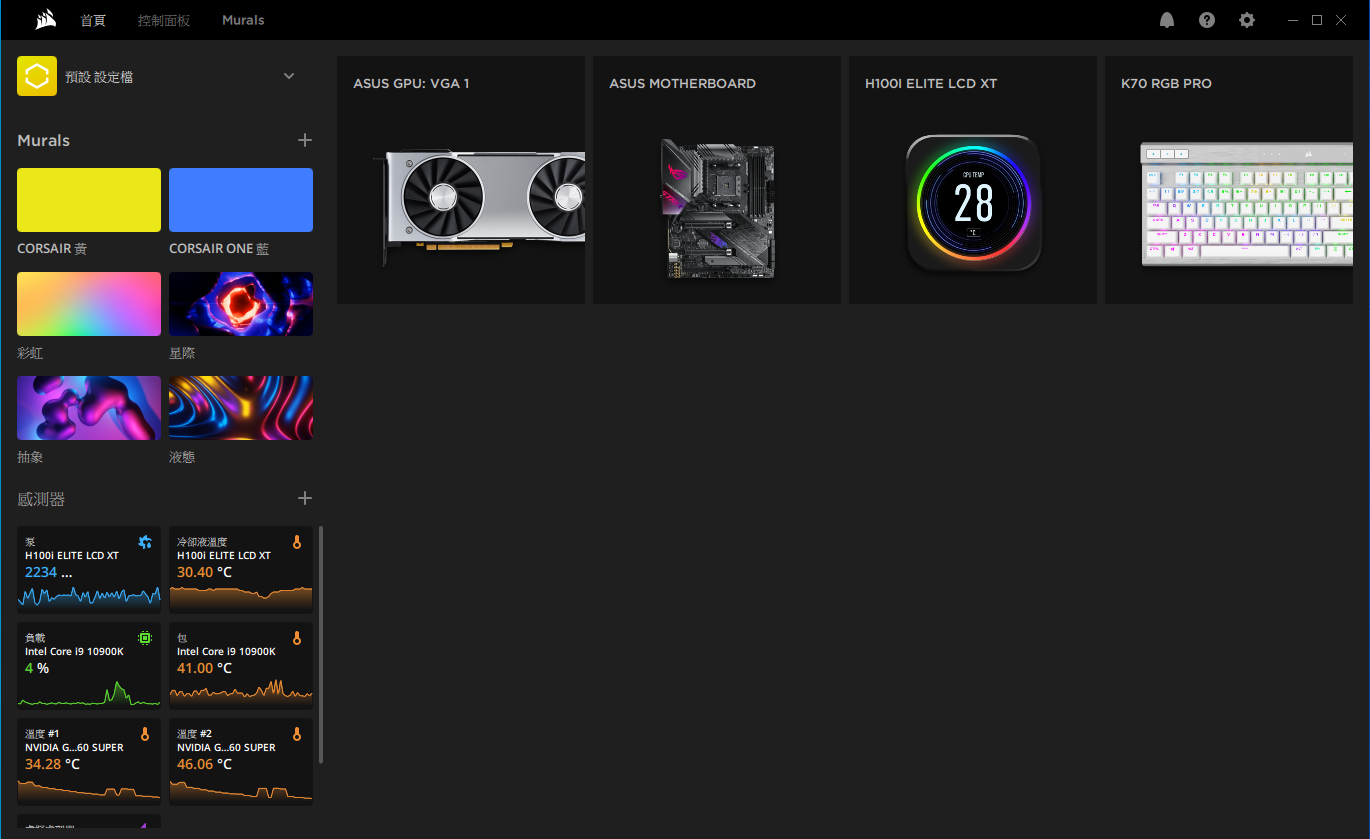Select the 液態 mural thumbnail
The height and width of the screenshot is (839, 1370).
point(241,408)
